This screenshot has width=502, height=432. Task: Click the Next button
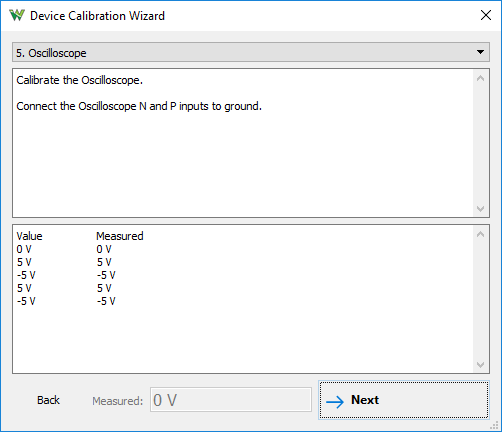click(404, 400)
